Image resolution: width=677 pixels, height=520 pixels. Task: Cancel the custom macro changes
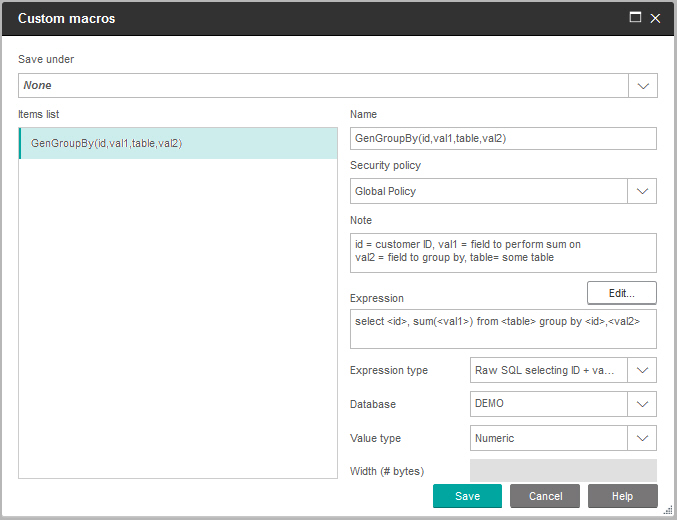pos(545,496)
